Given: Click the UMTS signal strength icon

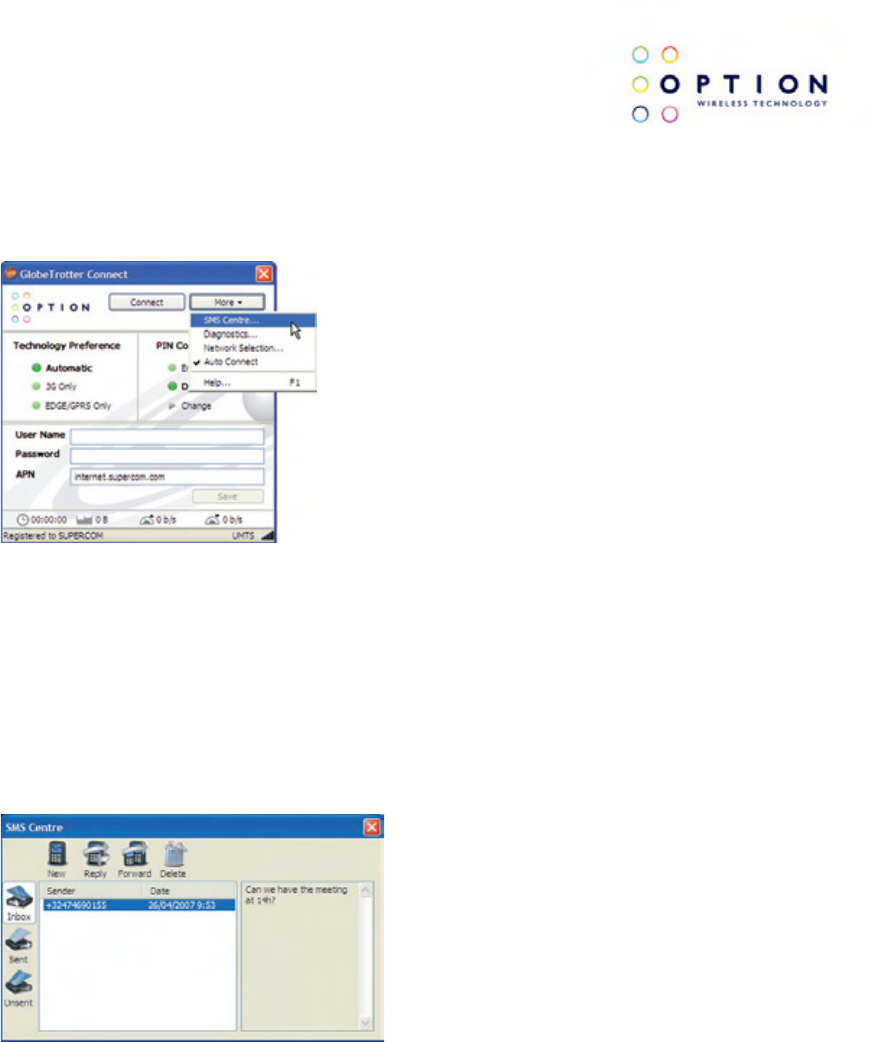Looking at the screenshot, I should [x=267, y=536].
